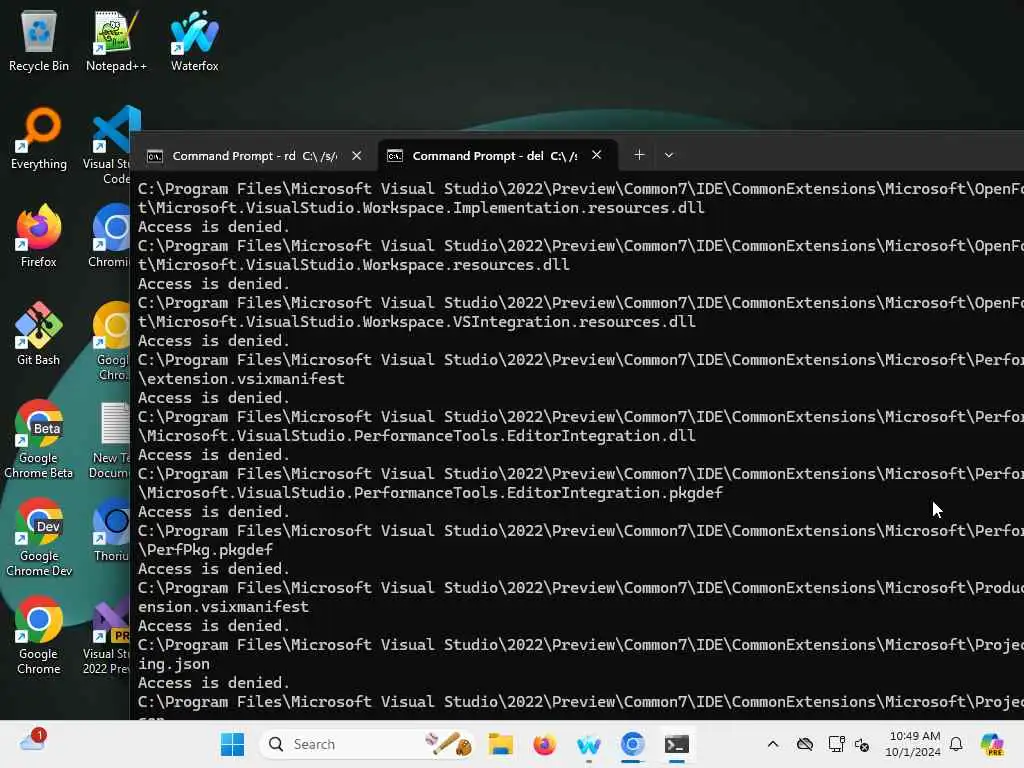This screenshot has height=768, width=1024.
Task: Open the muted volume tray icon
Action: (x=862, y=744)
